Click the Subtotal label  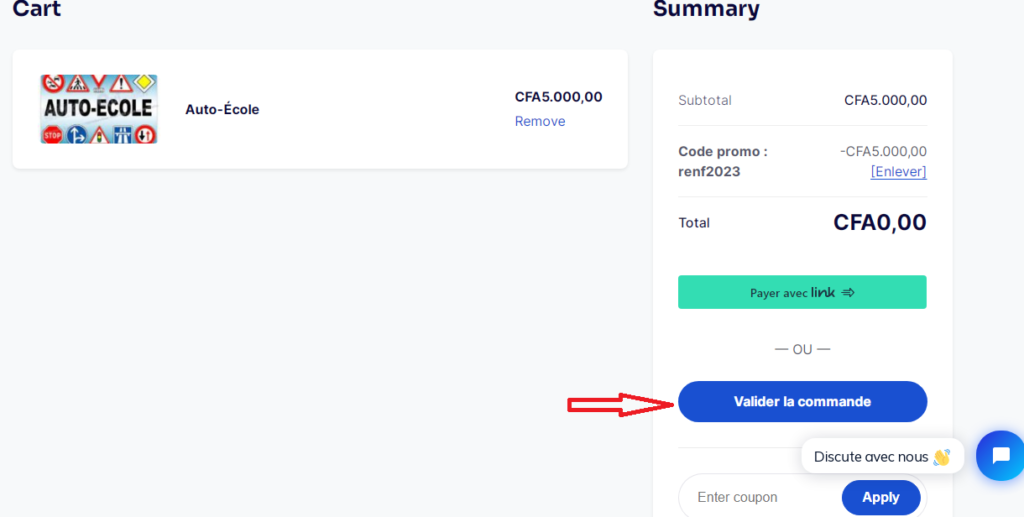tap(705, 101)
